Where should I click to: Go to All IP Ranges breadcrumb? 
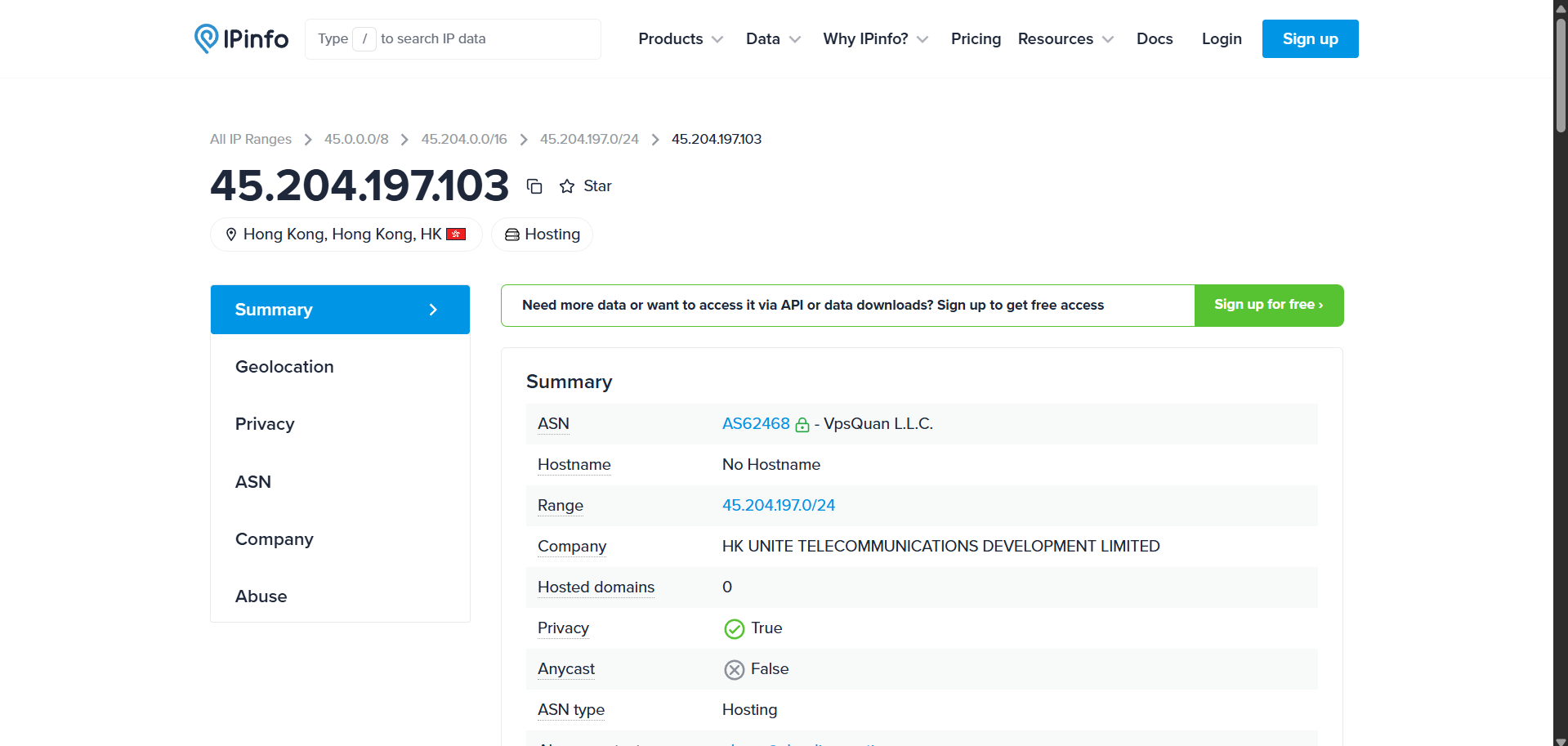[251, 139]
